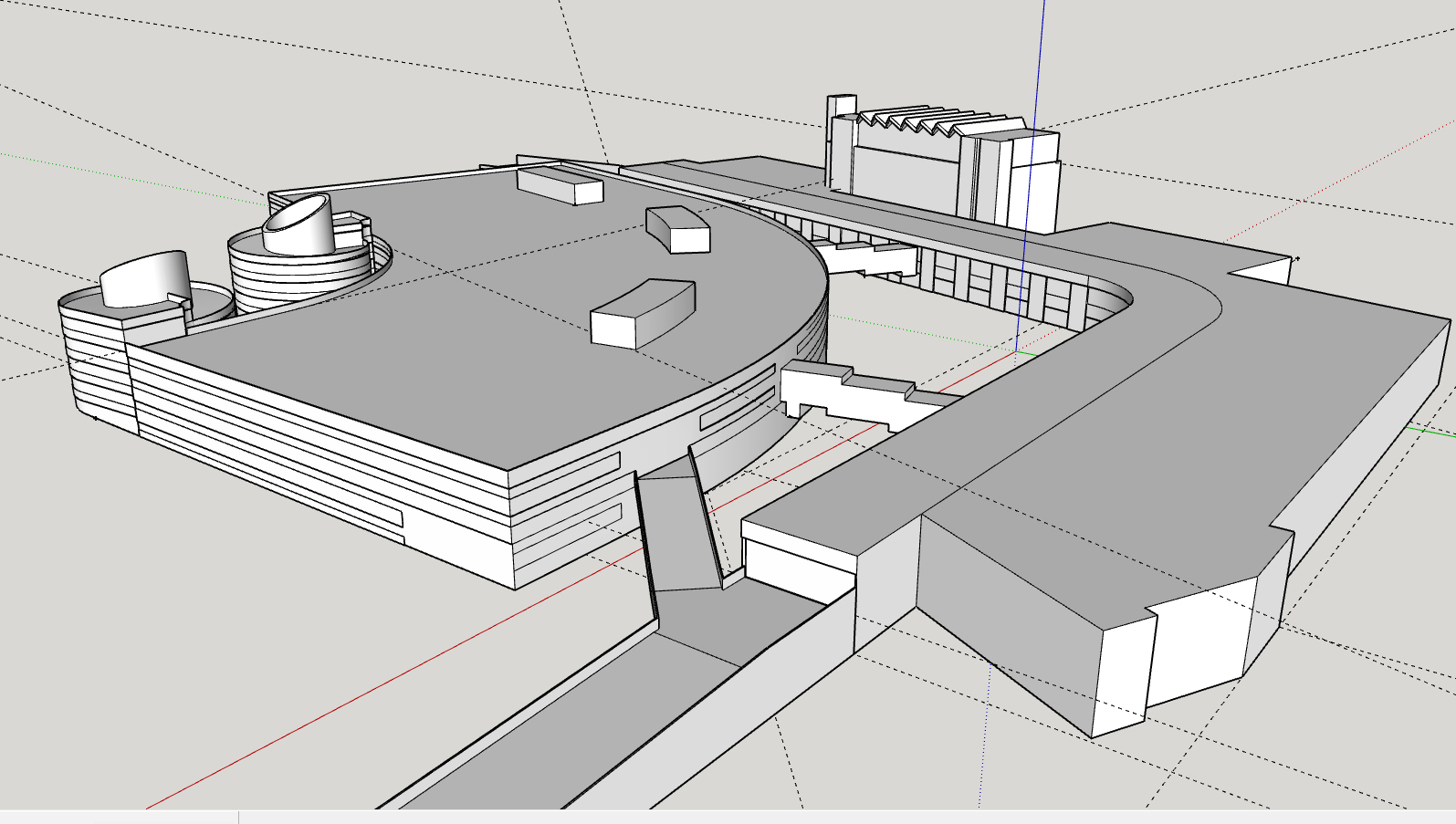This screenshot has height=824, width=1456.
Task: Select the tall narrow chimney block at the rear
Action: (840, 141)
